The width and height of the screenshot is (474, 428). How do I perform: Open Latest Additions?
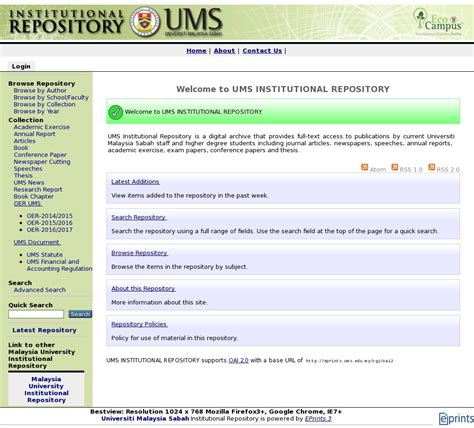pyautogui.click(x=135, y=182)
